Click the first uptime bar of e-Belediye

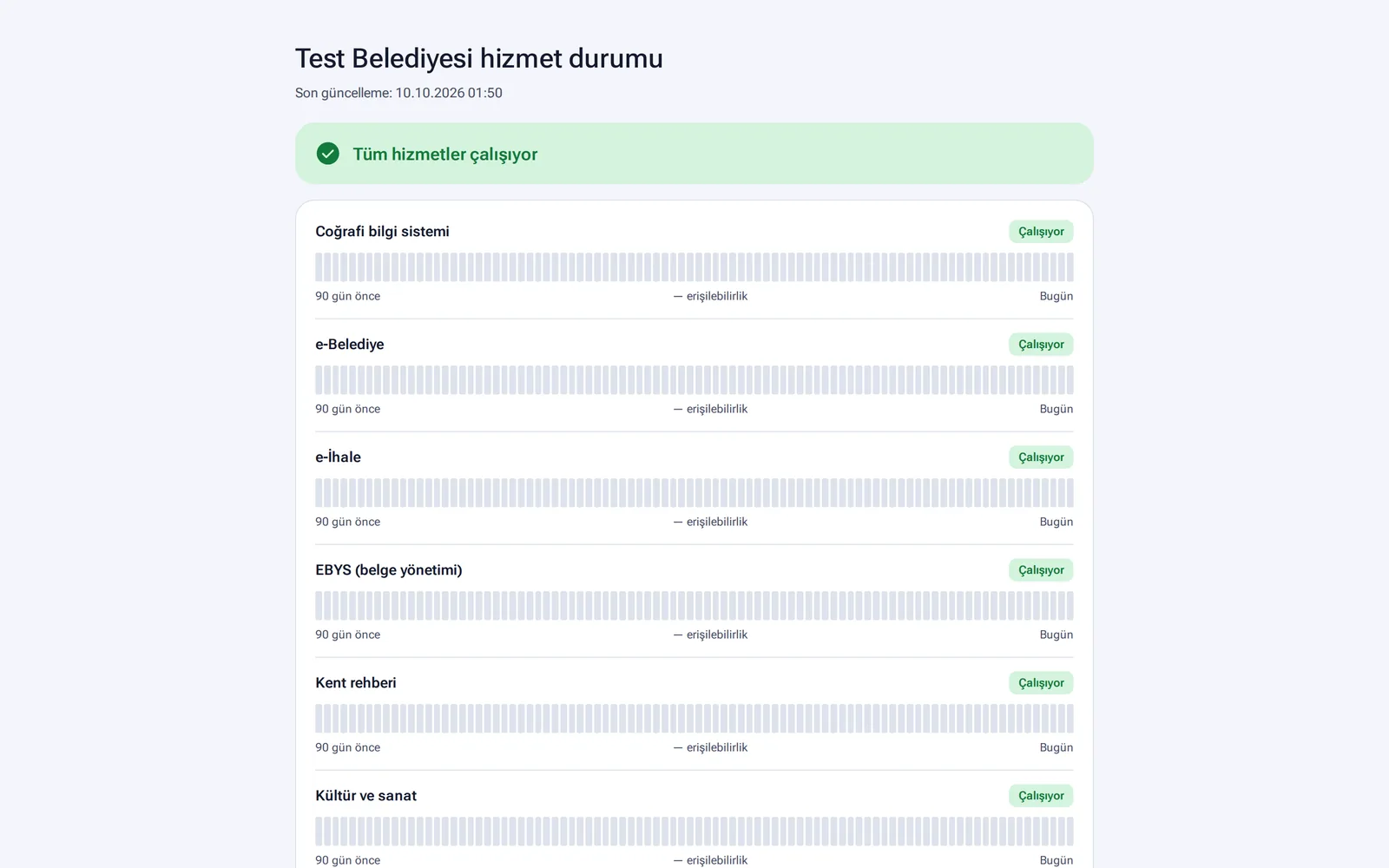pos(319,380)
